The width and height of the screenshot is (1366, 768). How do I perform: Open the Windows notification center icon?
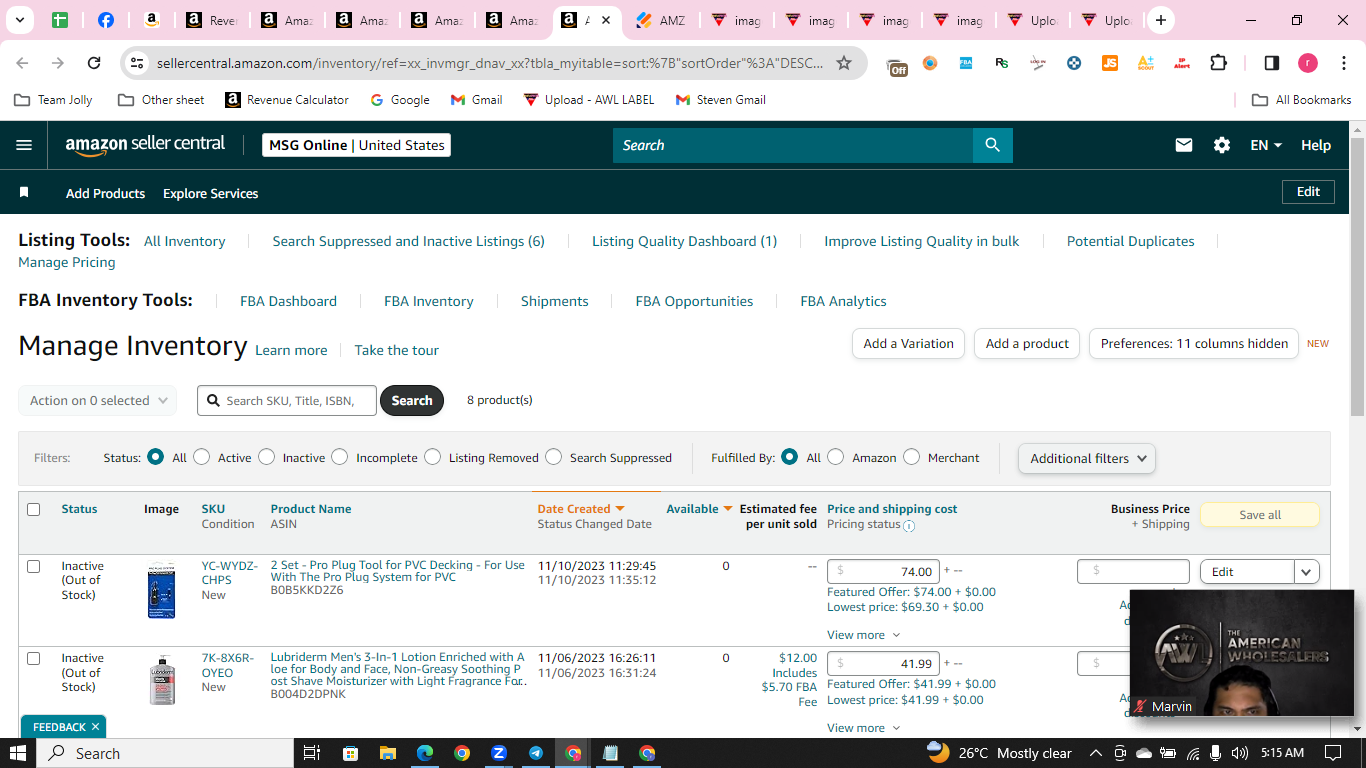pos(1333,753)
